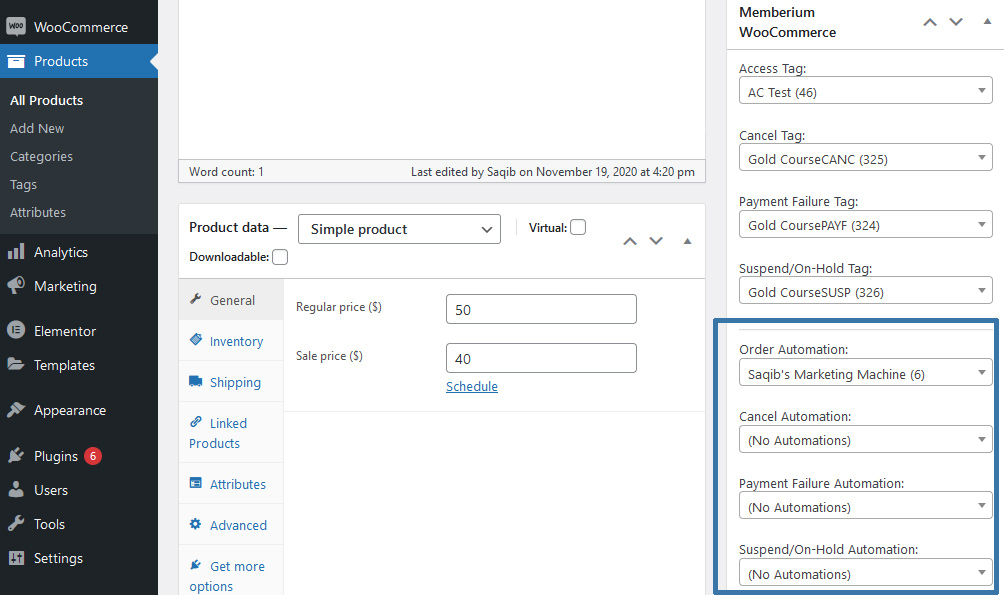The image size is (1004, 595).
Task: Open the Cancel Automation dropdown
Action: point(866,439)
